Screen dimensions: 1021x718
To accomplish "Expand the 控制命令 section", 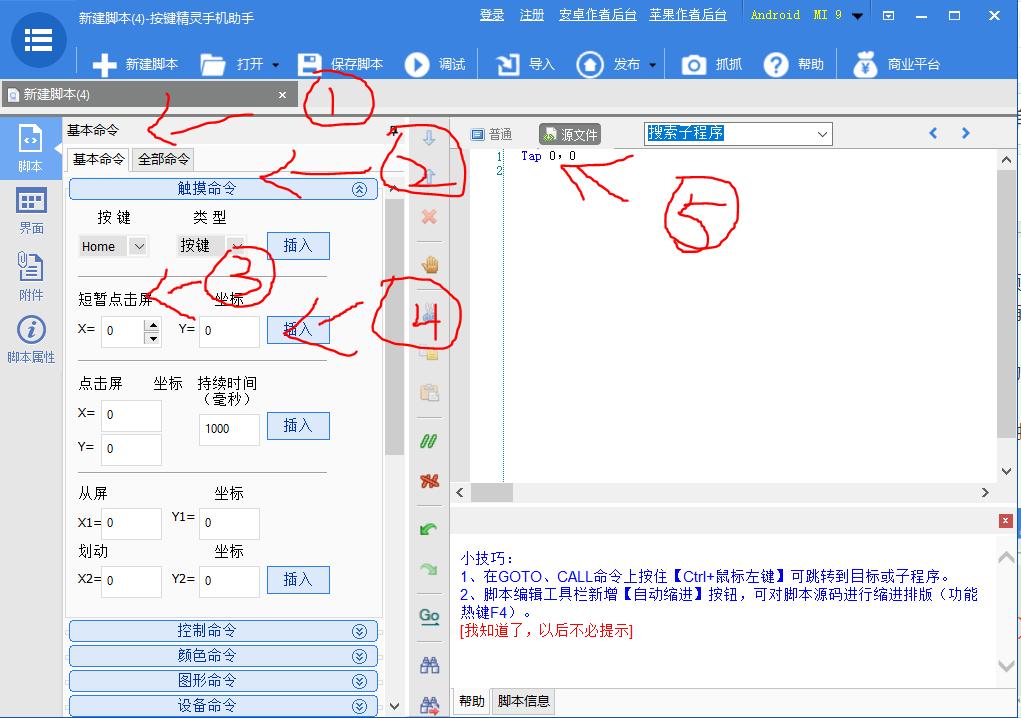I will pyautogui.click(x=222, y=631).
